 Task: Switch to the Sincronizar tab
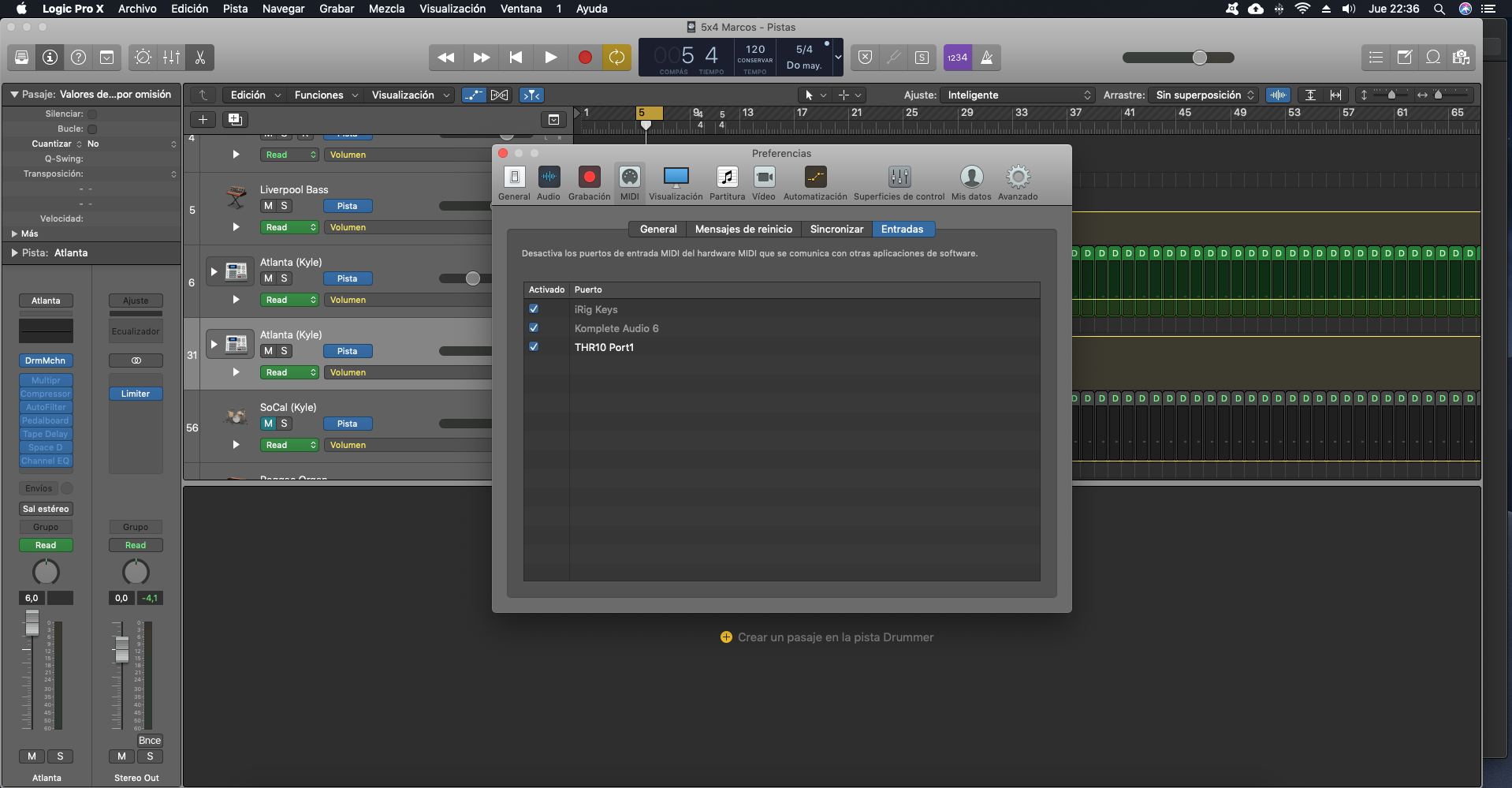click(836, 230)
